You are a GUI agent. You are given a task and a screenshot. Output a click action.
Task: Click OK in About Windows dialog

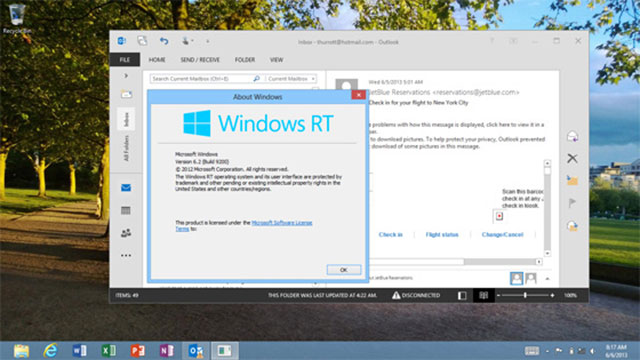coord(344,270)
